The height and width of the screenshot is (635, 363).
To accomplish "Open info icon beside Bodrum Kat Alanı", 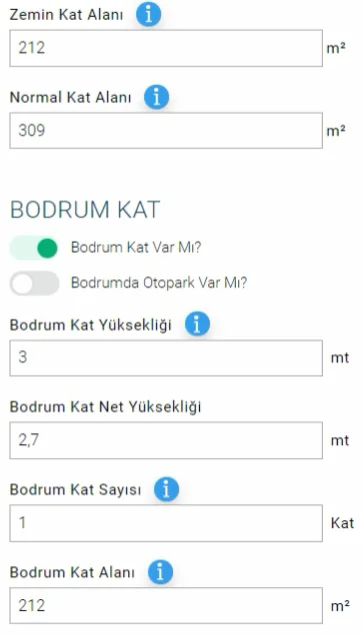I will [160, 572].
